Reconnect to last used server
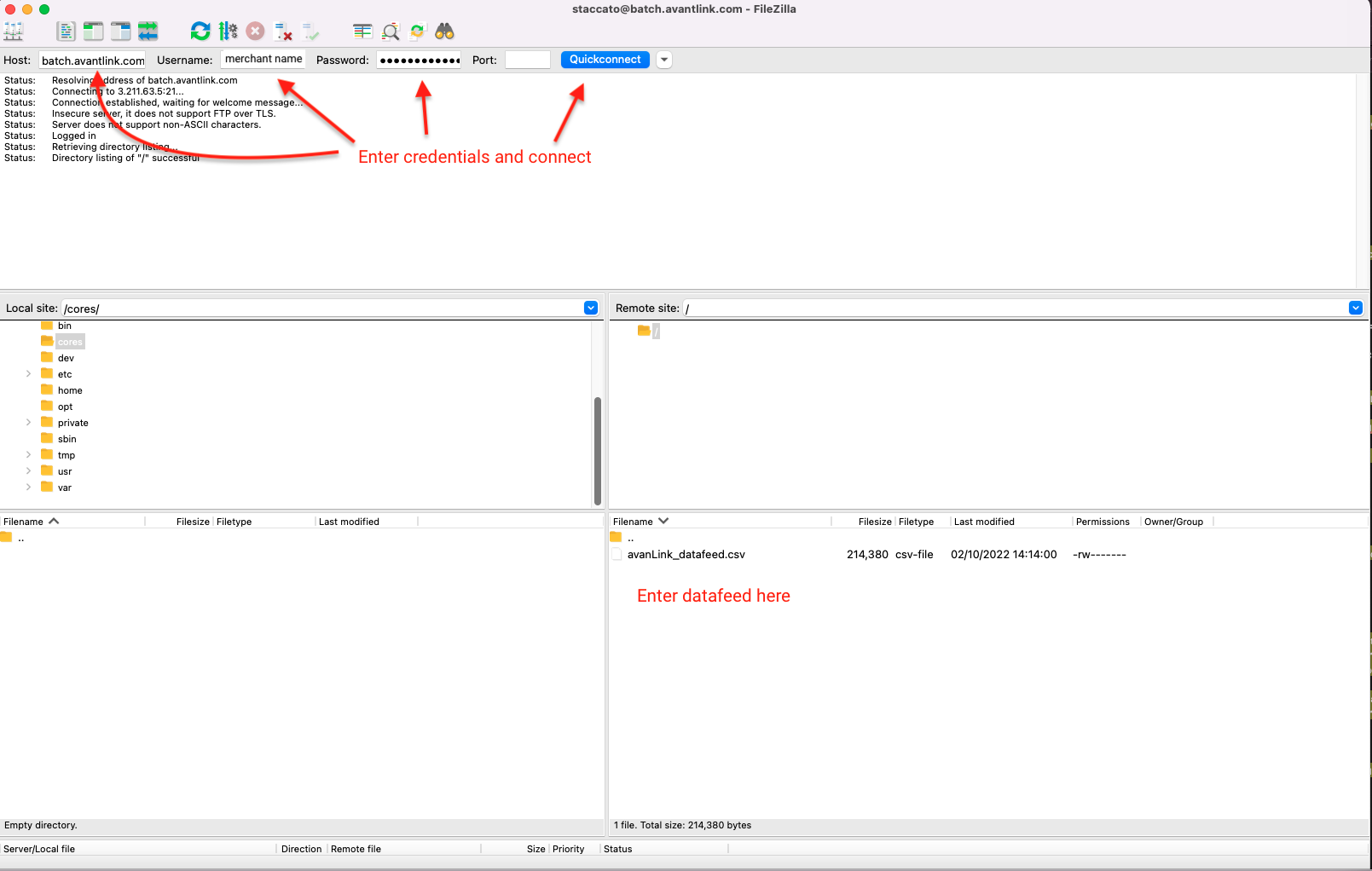This screenshot has width=1372, height=871. pyautogui.click(x=310, y=32)
